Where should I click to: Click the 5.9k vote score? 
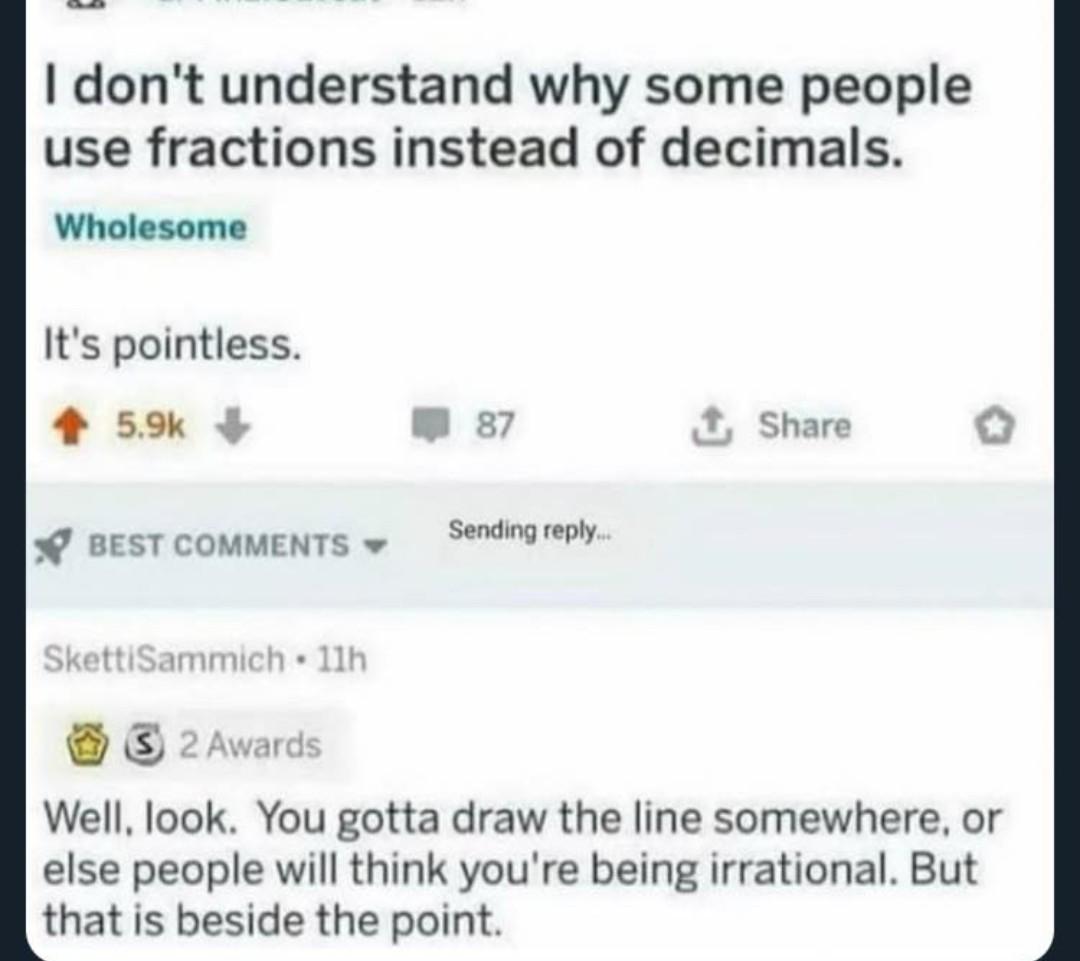tap(150, 426)
